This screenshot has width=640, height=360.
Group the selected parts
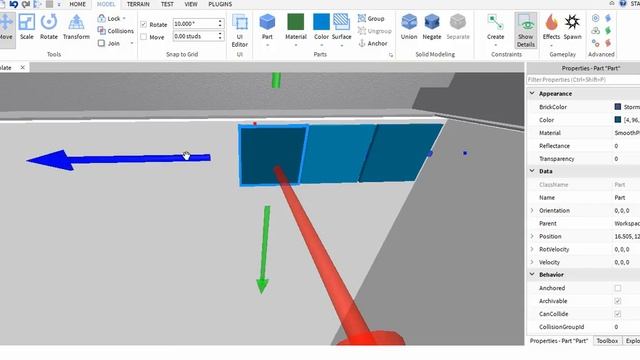pyautogui.click(x=371, y=18)
